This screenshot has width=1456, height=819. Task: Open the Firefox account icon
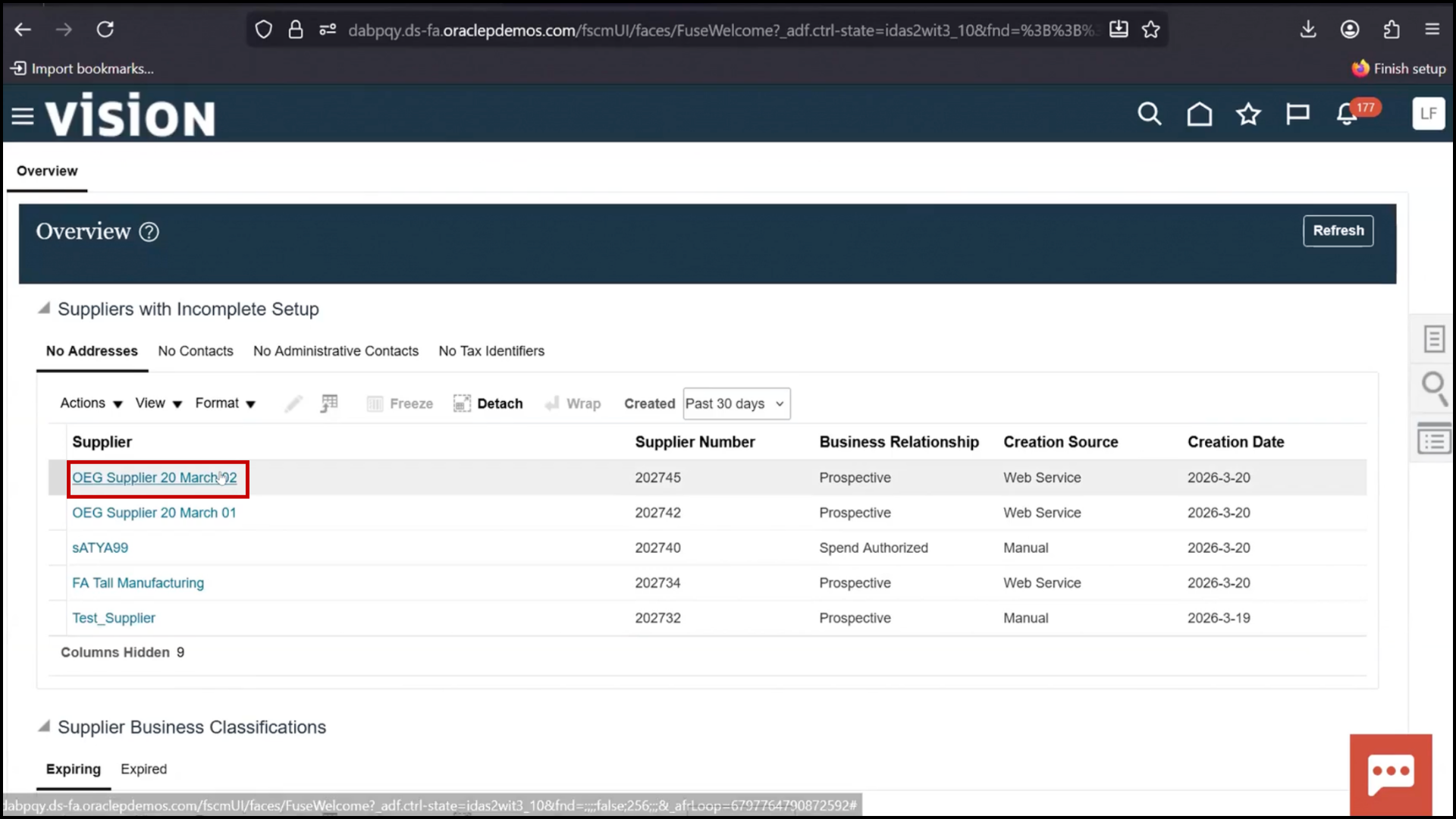1350,30
